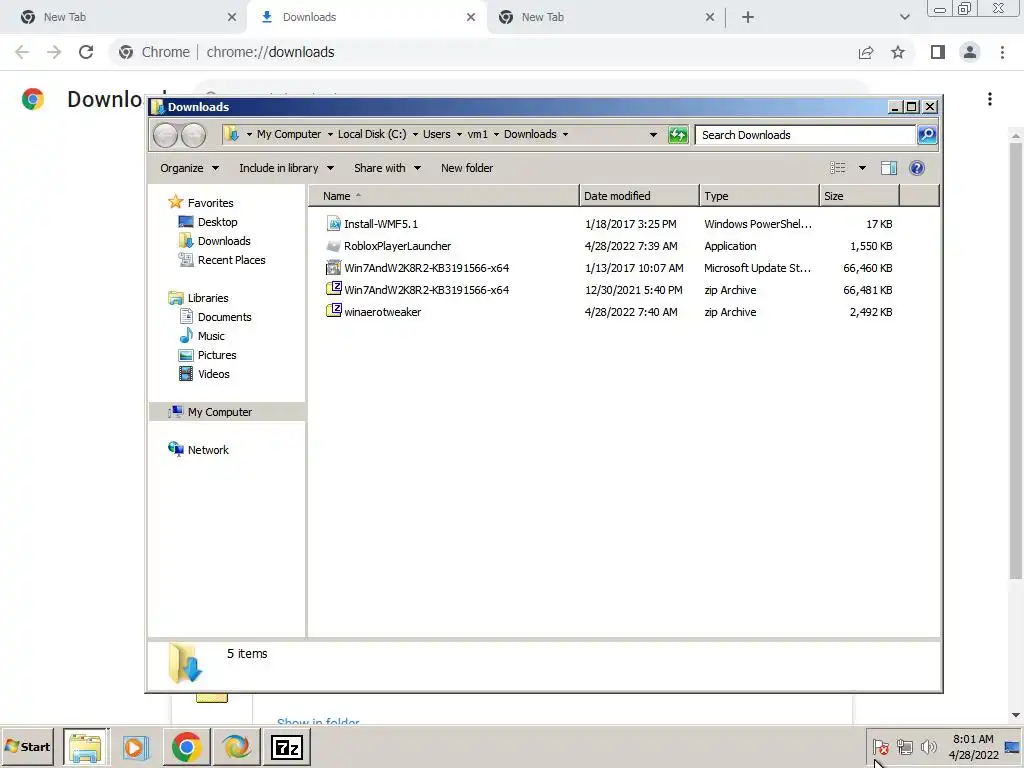
Task: Open Chrome side panel icon
Action: point(938,52)
